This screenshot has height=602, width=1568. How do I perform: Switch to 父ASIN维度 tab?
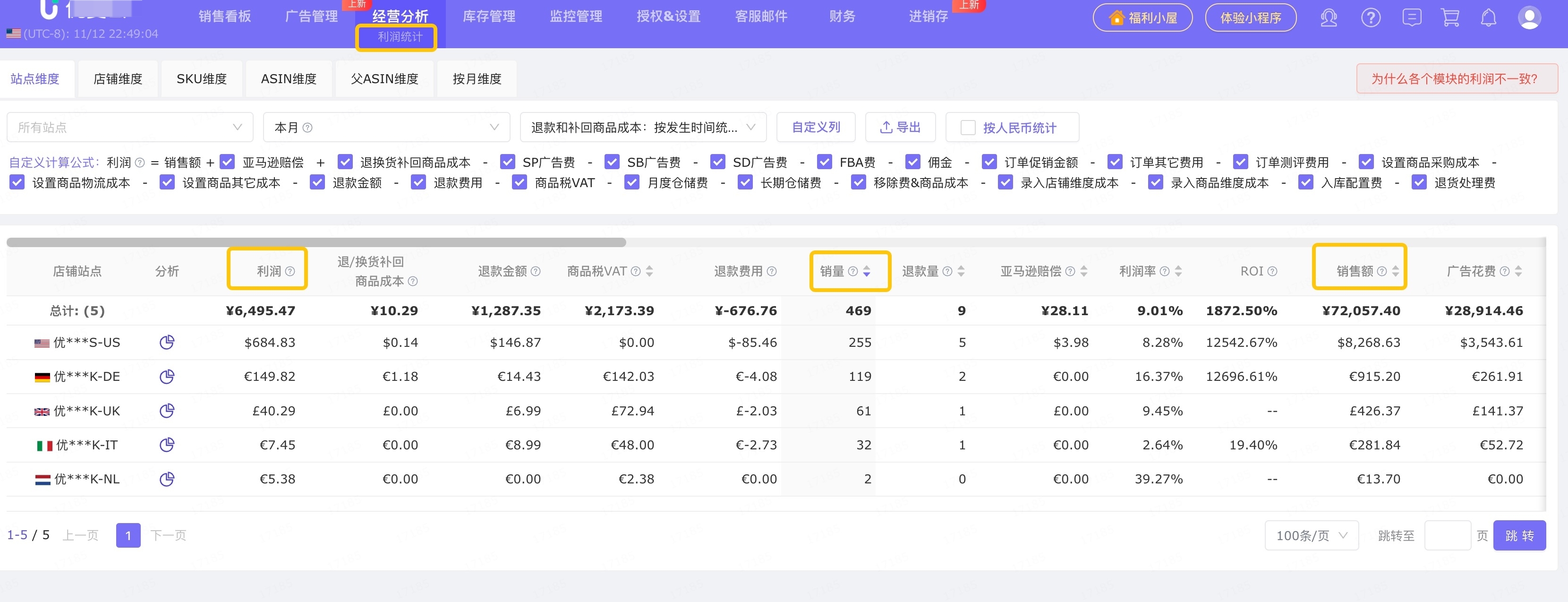tap(385, 79)
